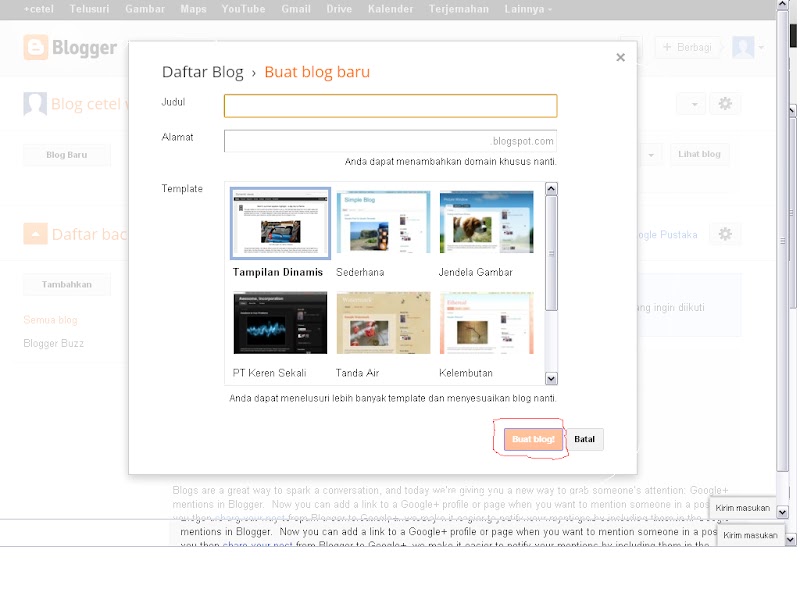The height and width of the screenshot is (600, 800).
Task: Open Telusuri in the Google bar
Action: [89, 9]
